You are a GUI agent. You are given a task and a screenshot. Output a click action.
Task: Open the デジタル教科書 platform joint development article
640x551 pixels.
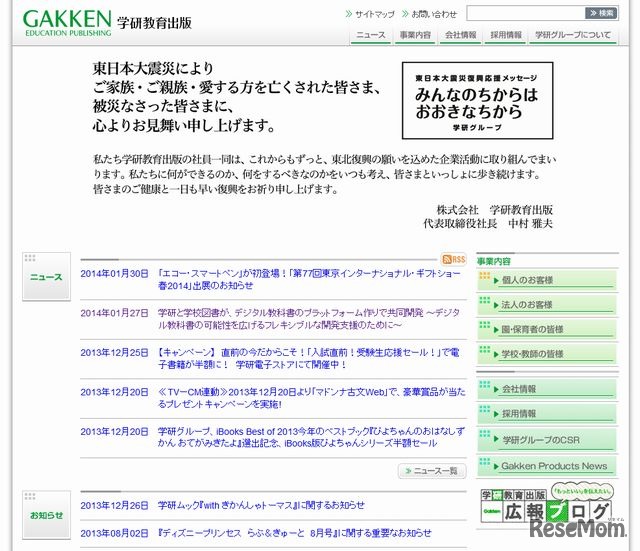tap(309, 319)
